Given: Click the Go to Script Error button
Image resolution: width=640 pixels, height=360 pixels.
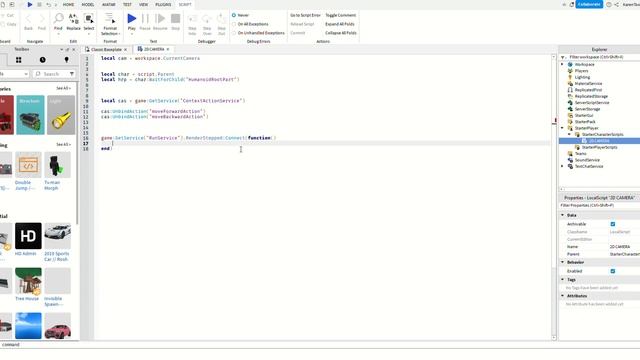Looking at the screenshot, I should pos(305,15).
